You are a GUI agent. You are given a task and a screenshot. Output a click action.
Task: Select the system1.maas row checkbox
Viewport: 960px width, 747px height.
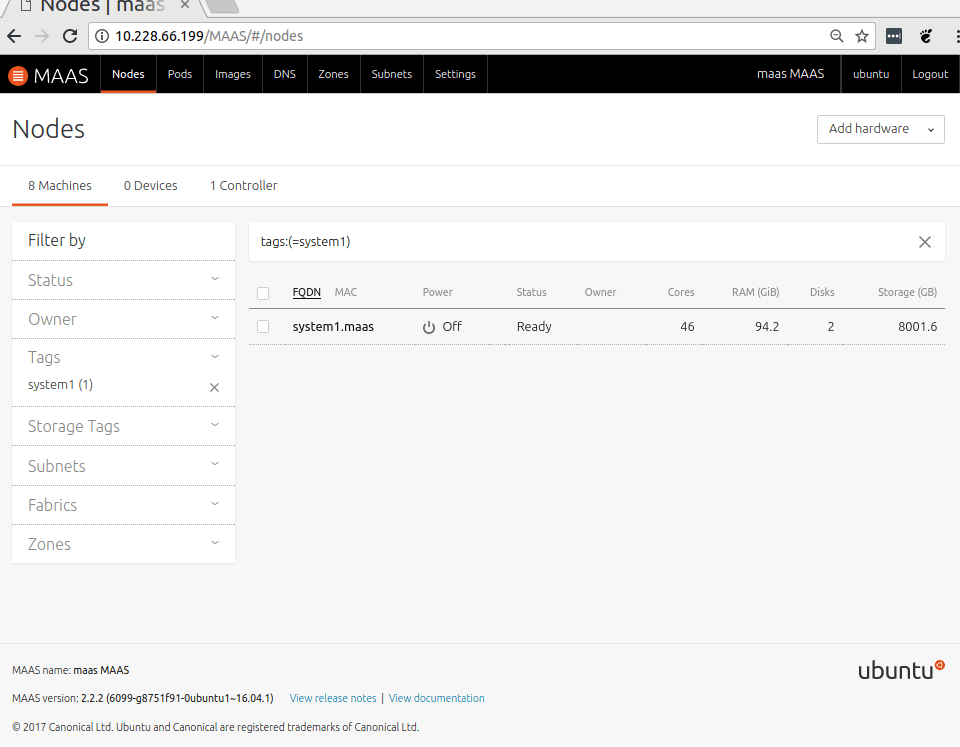pyautogui.click(x=263, y=327)
